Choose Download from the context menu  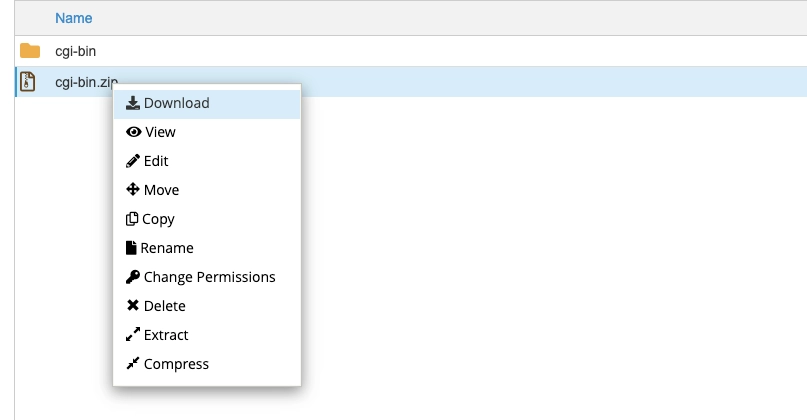[207, 103]
